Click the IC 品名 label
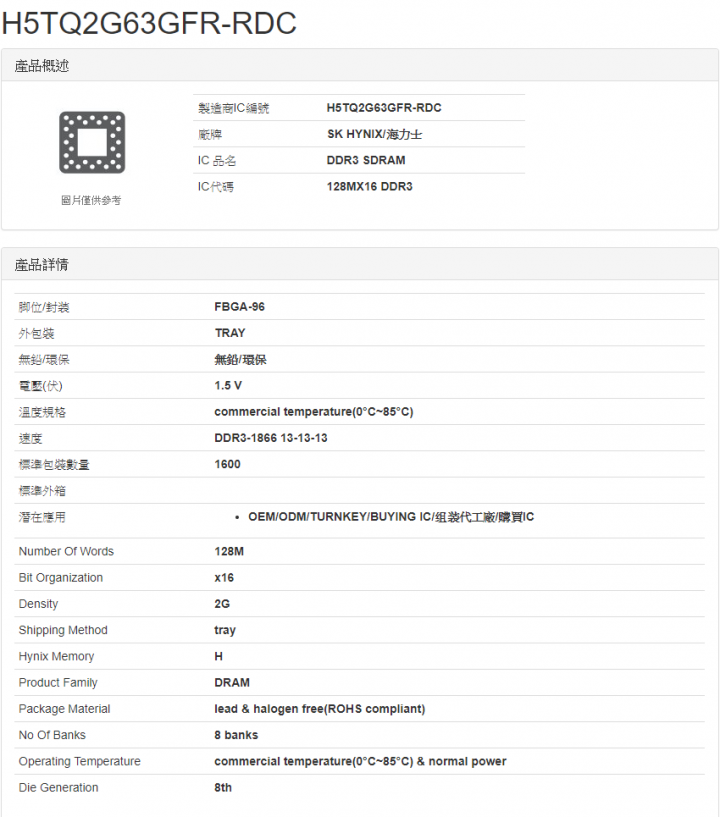This screenshot has width=720, height=817. 217,160
